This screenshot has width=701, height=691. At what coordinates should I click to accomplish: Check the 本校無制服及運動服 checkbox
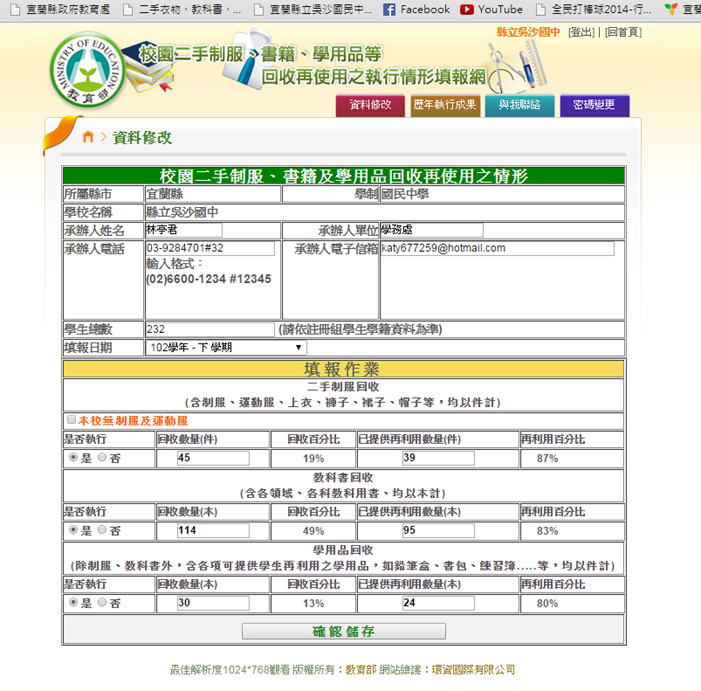(70, 420)
